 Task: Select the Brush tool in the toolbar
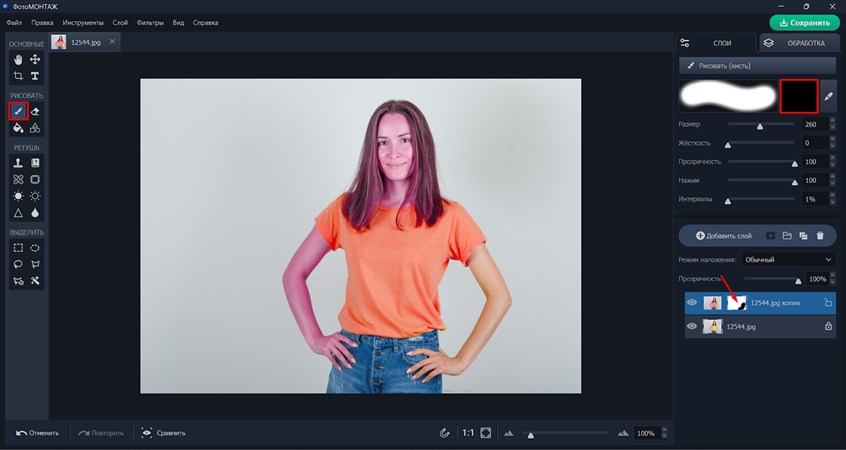pos(18,111)
